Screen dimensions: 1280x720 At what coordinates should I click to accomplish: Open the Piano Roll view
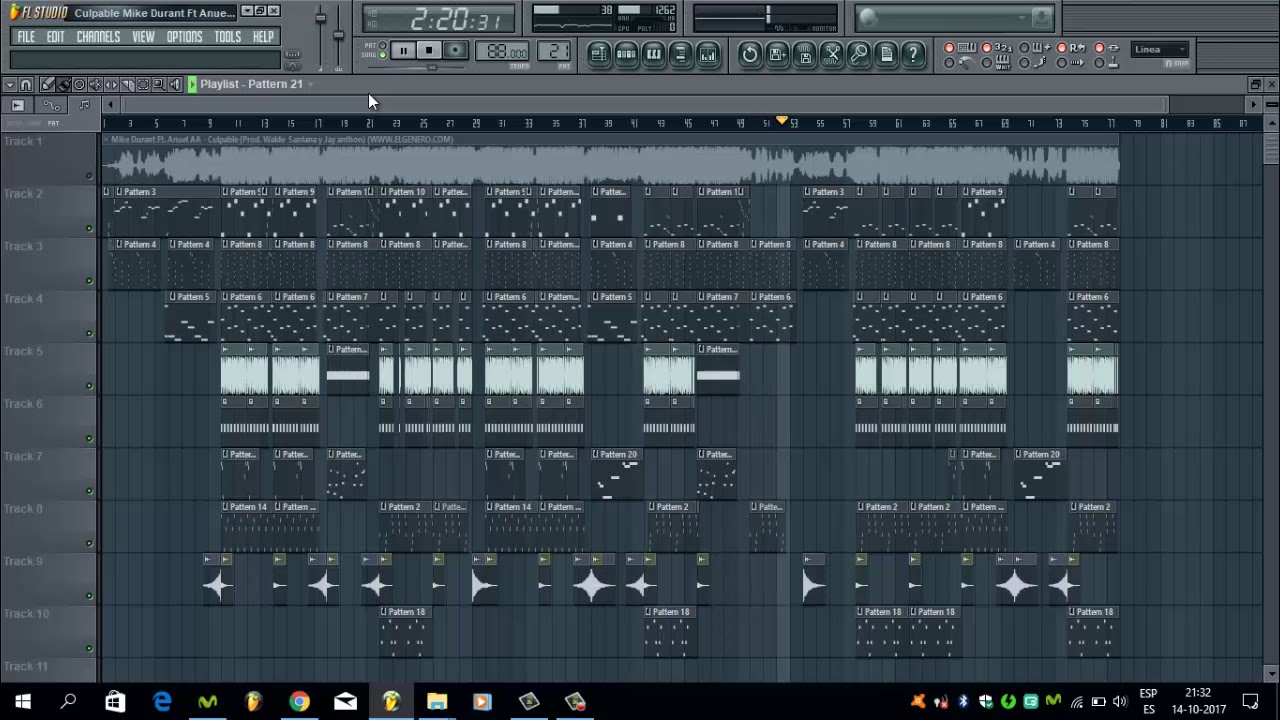pos(653,54)
